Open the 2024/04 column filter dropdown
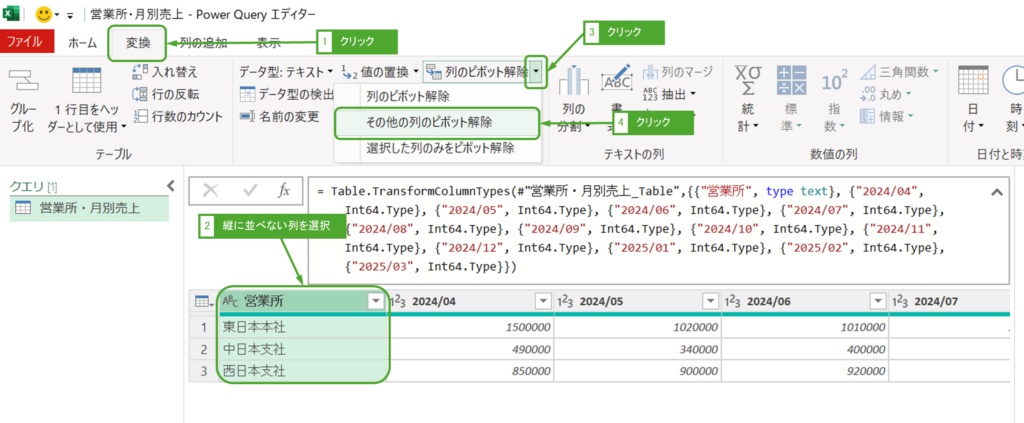Viewport: 1024px width, 423px height. click(x=543, y=301)
